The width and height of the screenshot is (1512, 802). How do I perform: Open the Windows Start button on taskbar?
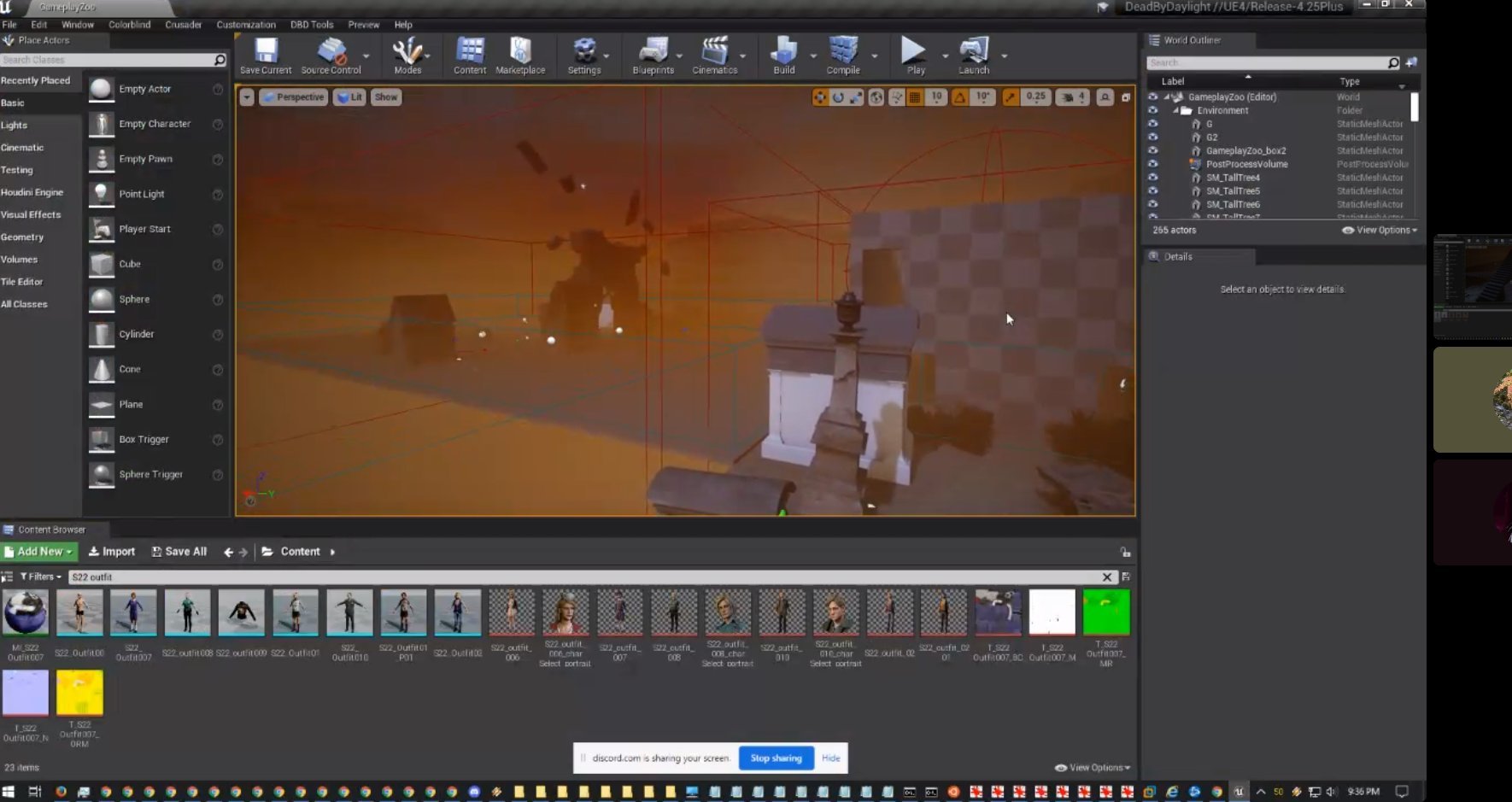9,792
